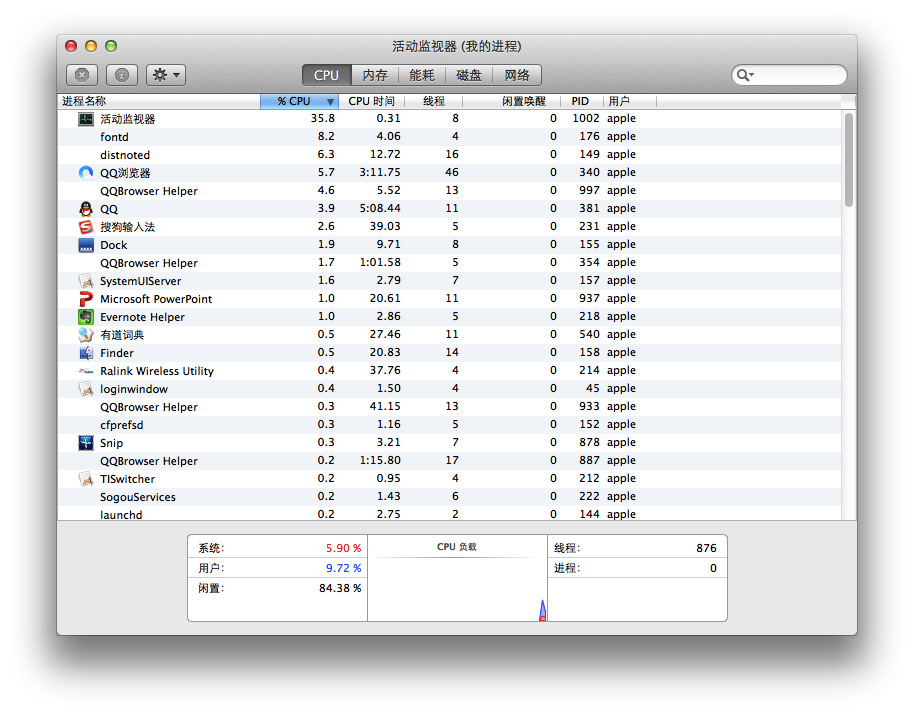Viewport: 914px width, 714px height.
Task: Click the Ralink Wireless Utility icon
Action: (x=86, y=371)
